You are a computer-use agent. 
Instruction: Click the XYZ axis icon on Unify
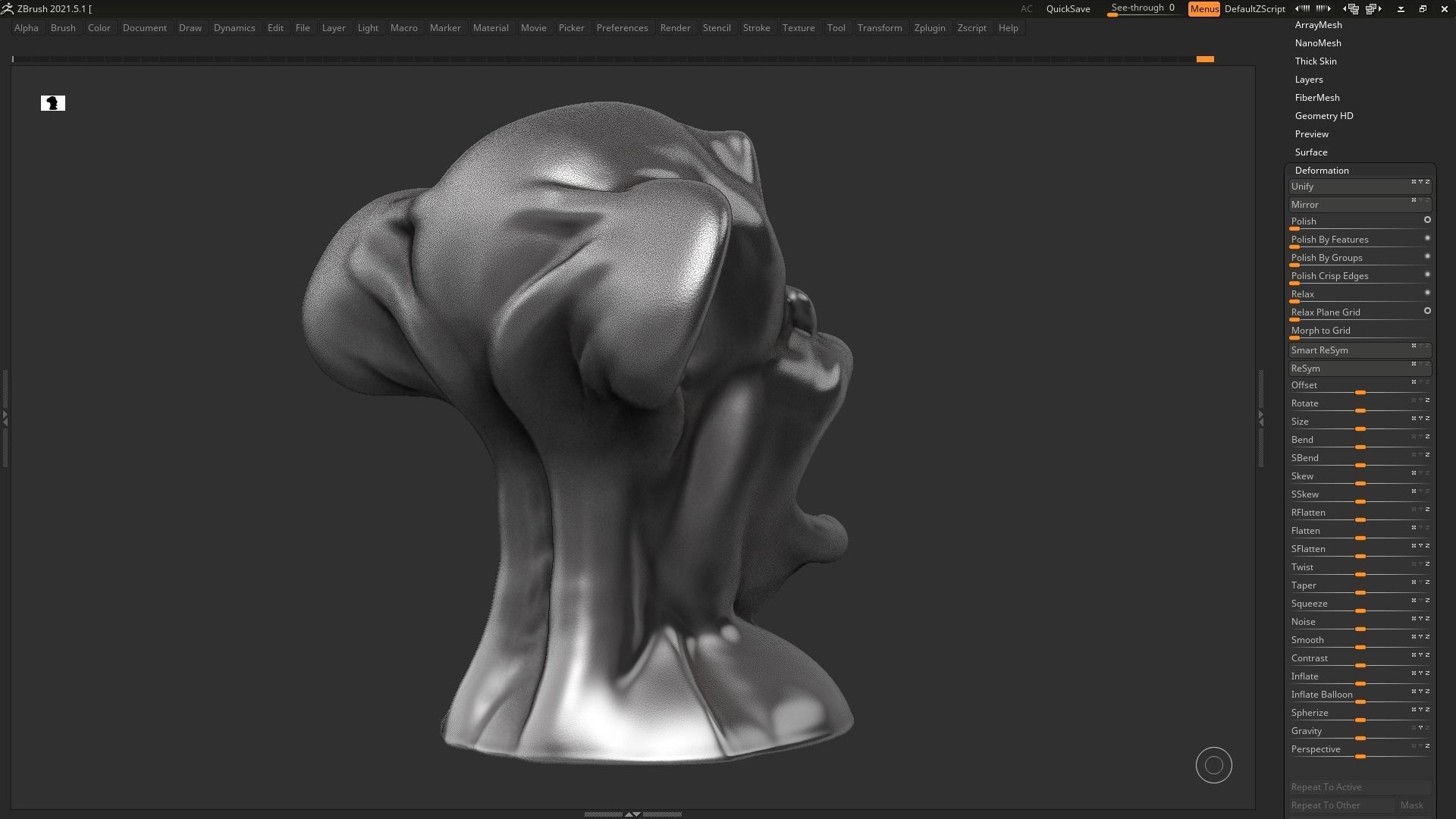tap(1420, 182)
